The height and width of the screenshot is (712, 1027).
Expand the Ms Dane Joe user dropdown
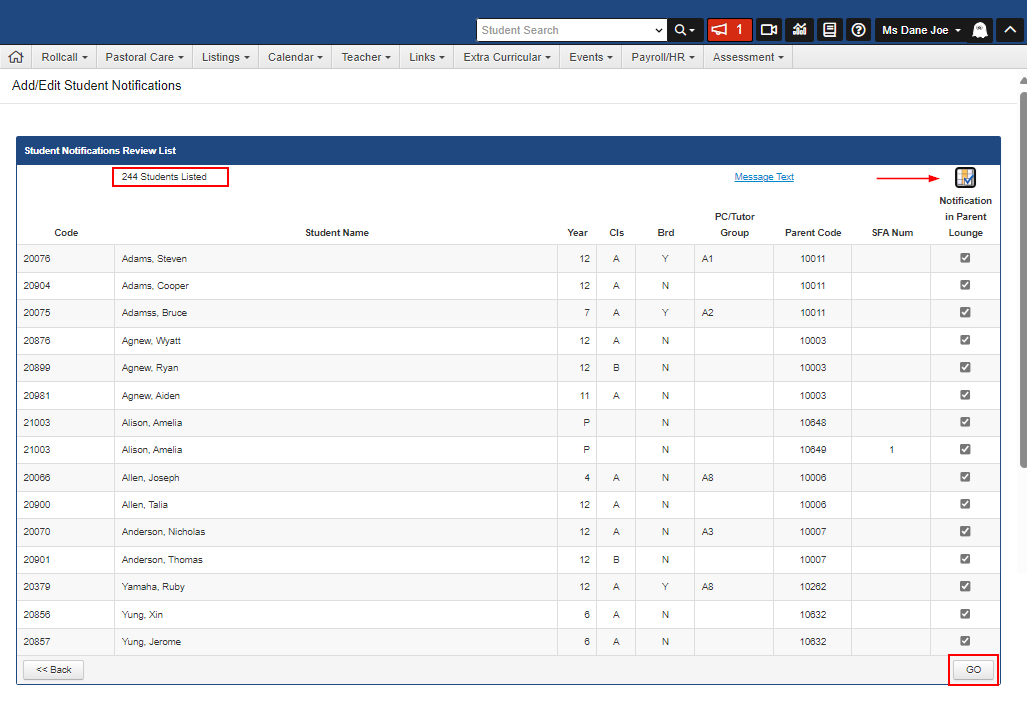[x=921, y=30]
